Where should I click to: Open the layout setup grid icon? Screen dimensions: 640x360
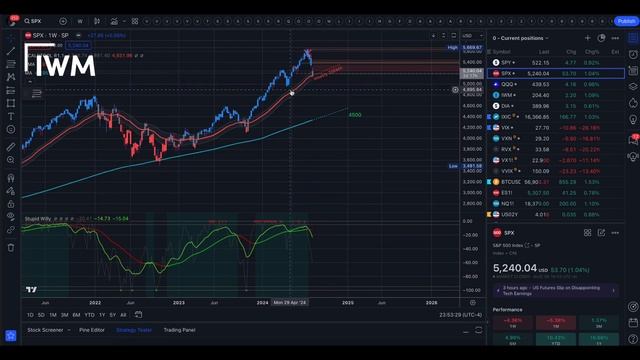point(135,21)
